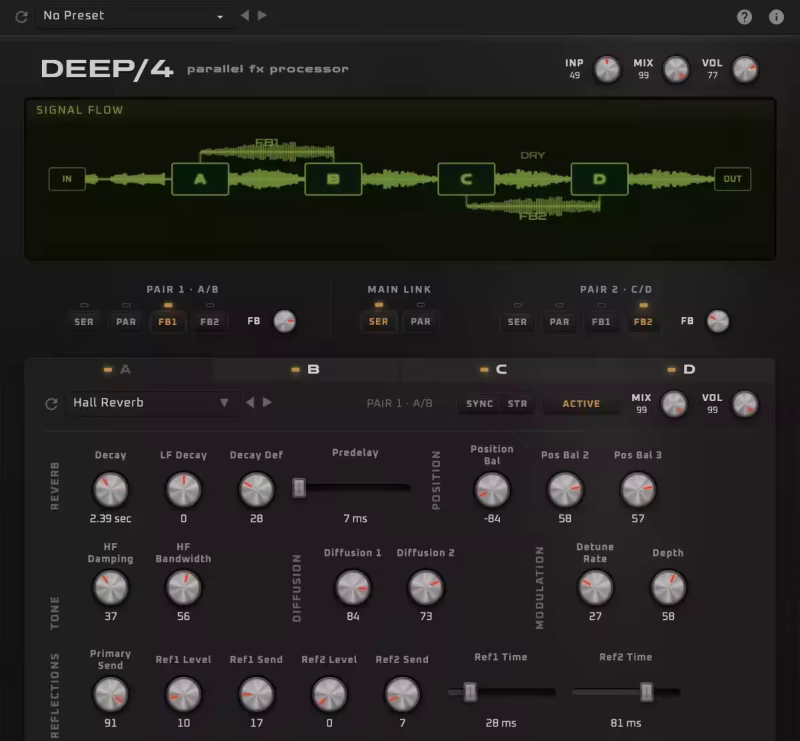800x741 pixels.
Task: Enable SER mode in Pair 2 C/D
Action: pos(517,321)
